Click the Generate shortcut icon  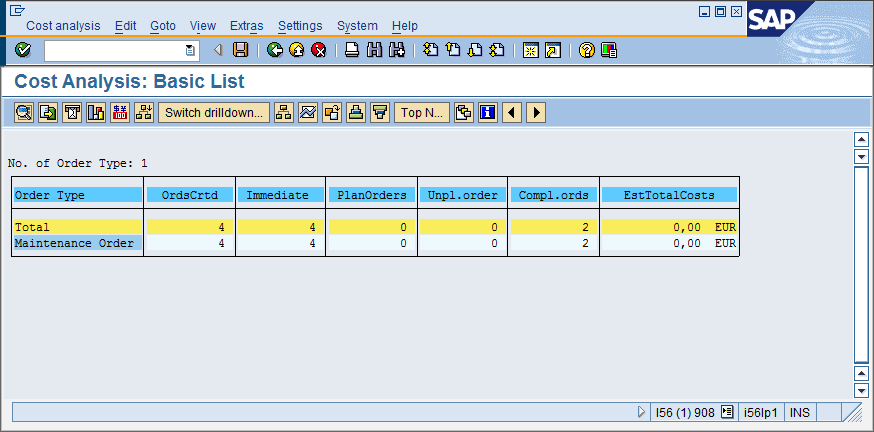[x=553, y=50]
